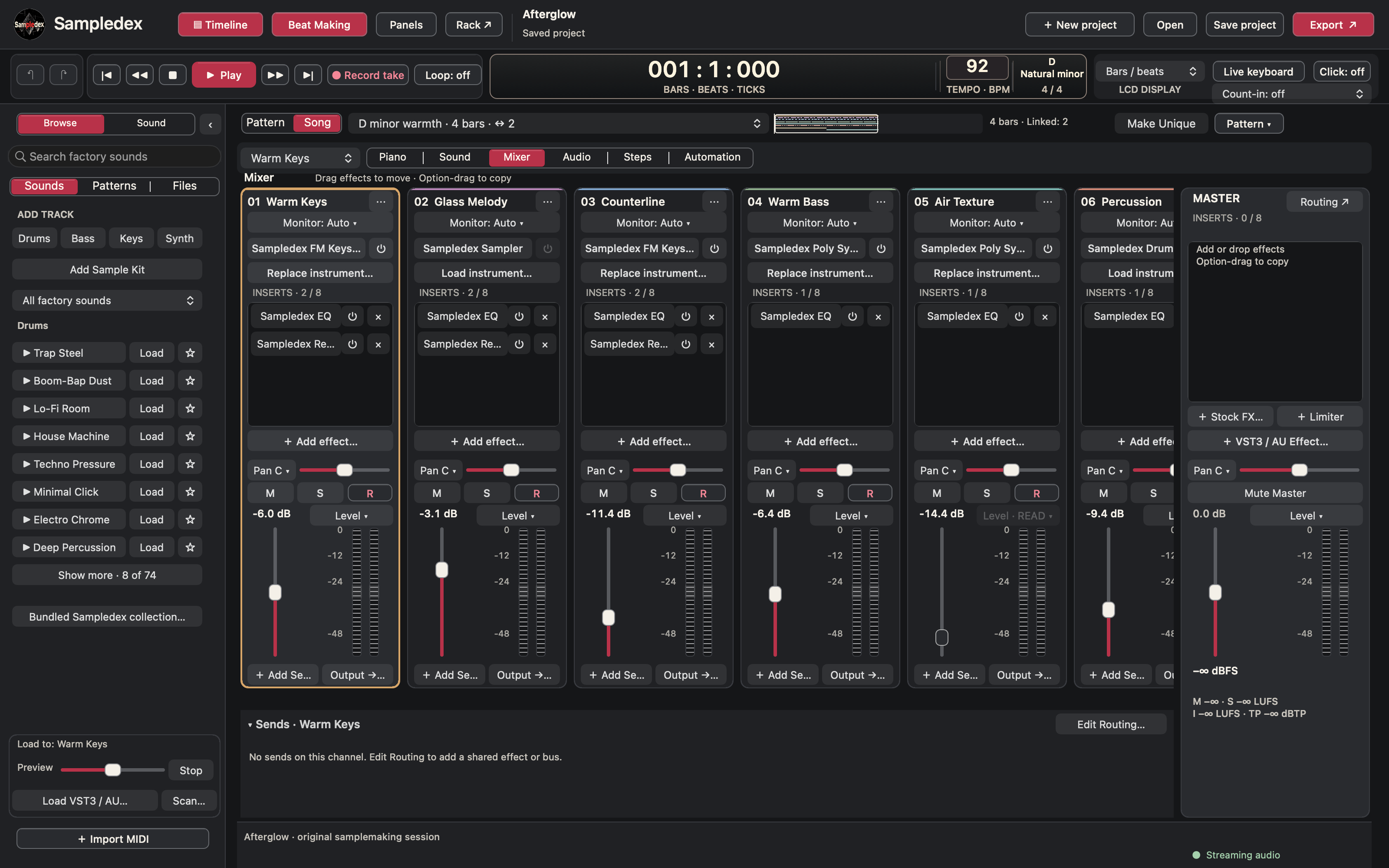The width and height of the screenshot is (1389, 868).
Task: Toggle the Click: off metronome
Action: pos(1341,72)
